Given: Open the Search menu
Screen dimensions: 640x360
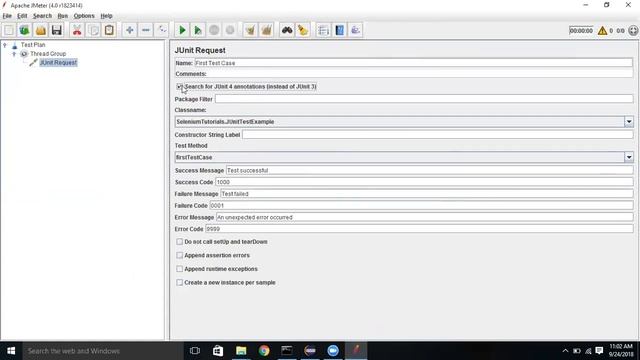Looking at the screenshot, I should pyautogui.click(x=42, y=16).
